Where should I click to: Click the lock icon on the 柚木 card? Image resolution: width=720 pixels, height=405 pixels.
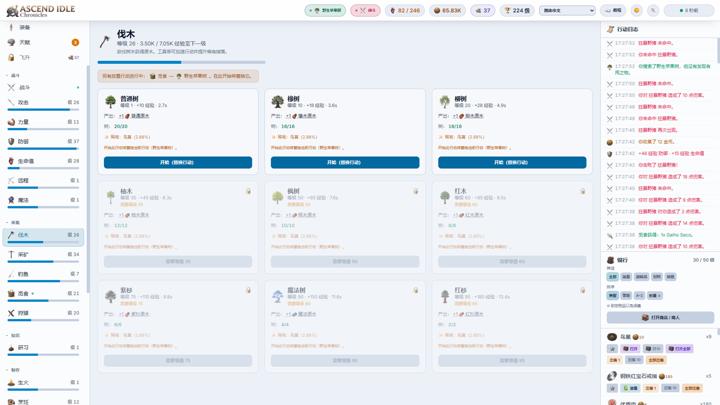[248, 191]
